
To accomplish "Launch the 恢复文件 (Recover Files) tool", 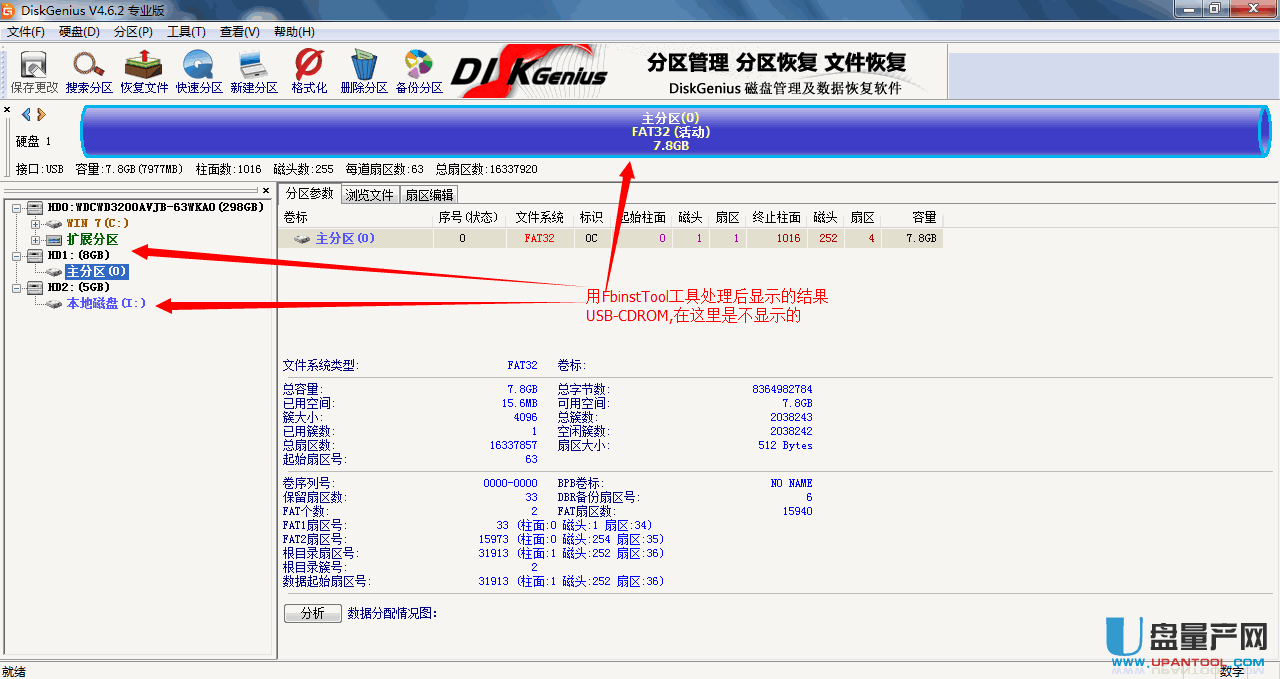I will tap(144, 72).
